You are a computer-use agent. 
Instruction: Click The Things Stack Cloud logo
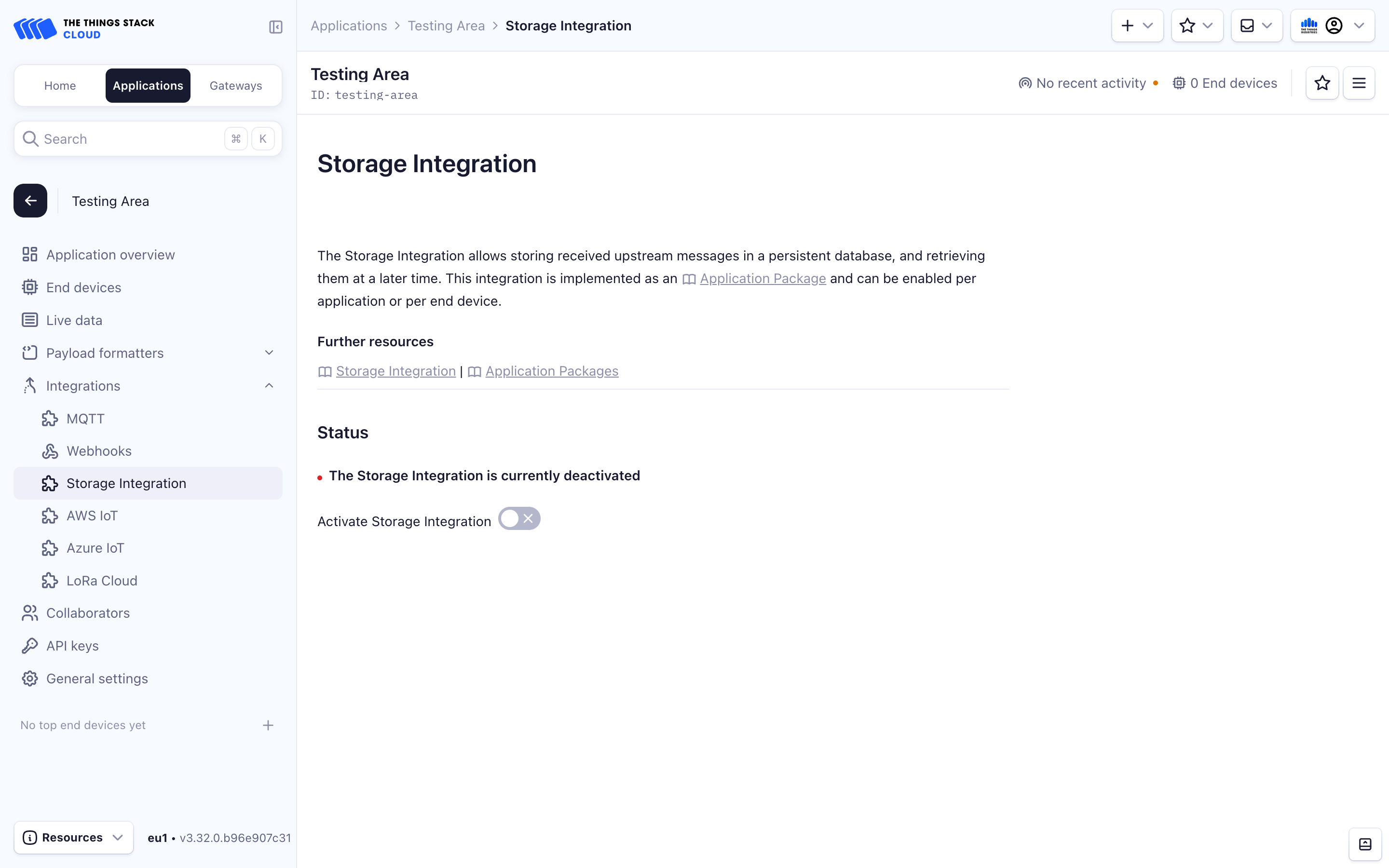tap(84, 28)
